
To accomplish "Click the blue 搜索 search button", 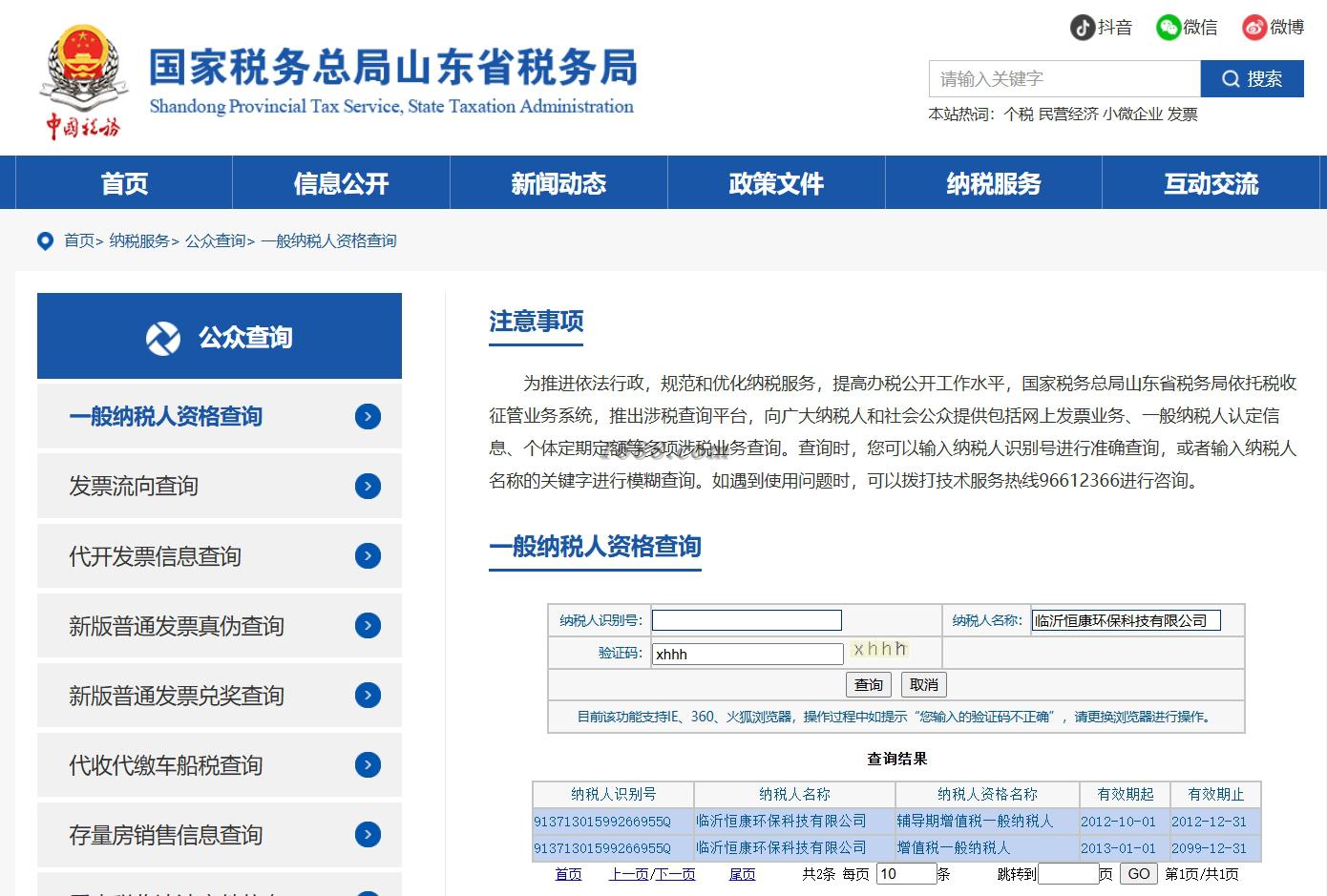I will coord(1252,78).
